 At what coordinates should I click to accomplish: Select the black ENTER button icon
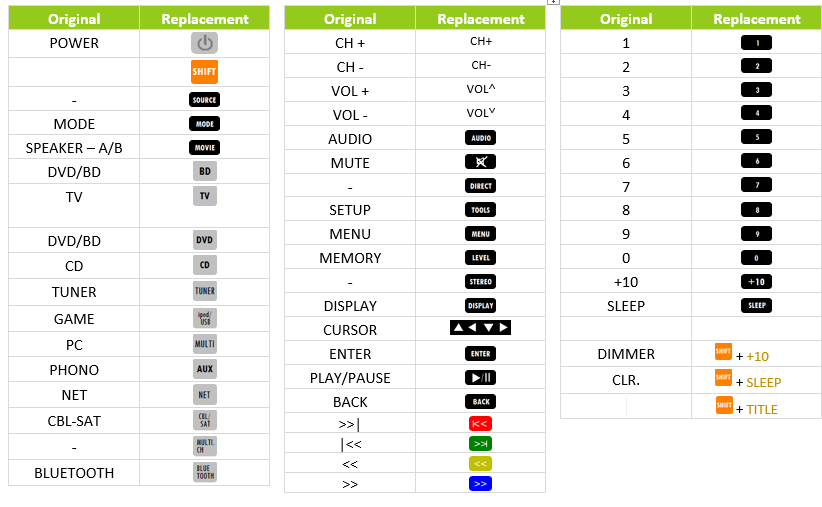(480, 353)
